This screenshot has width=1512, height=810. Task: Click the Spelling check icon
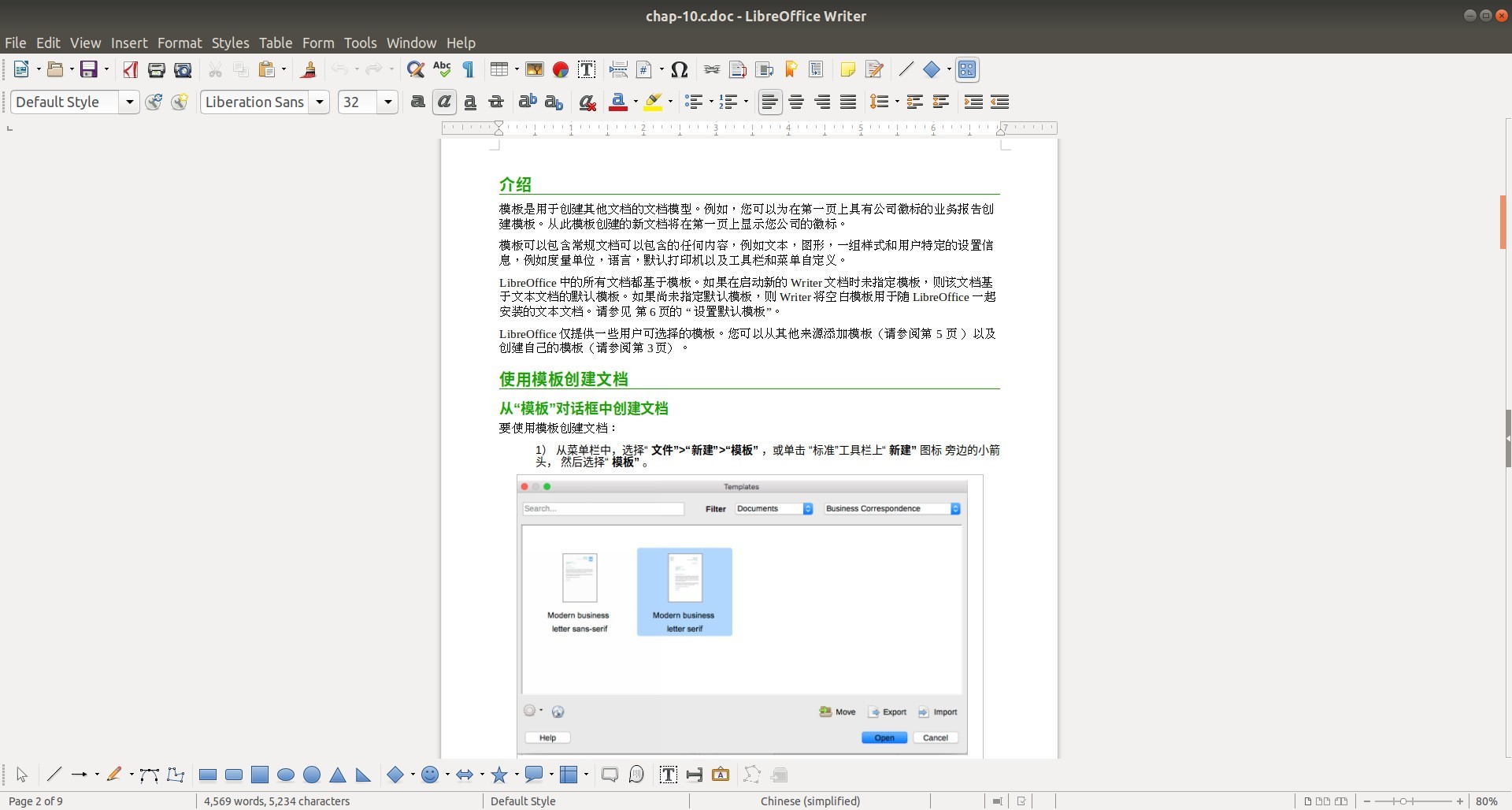(442, 70)
